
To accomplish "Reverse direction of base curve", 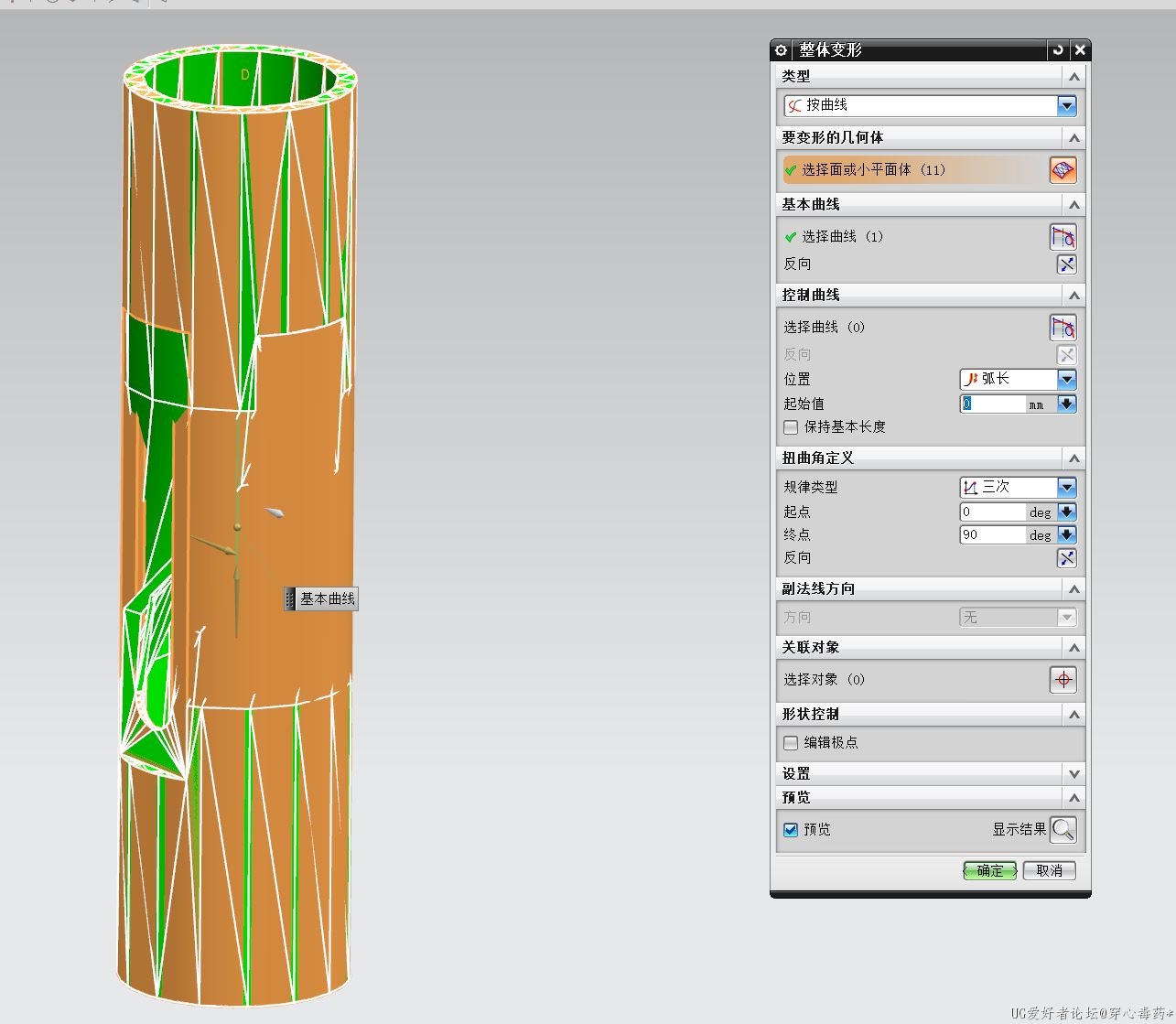I will (x=1066, y=264).
